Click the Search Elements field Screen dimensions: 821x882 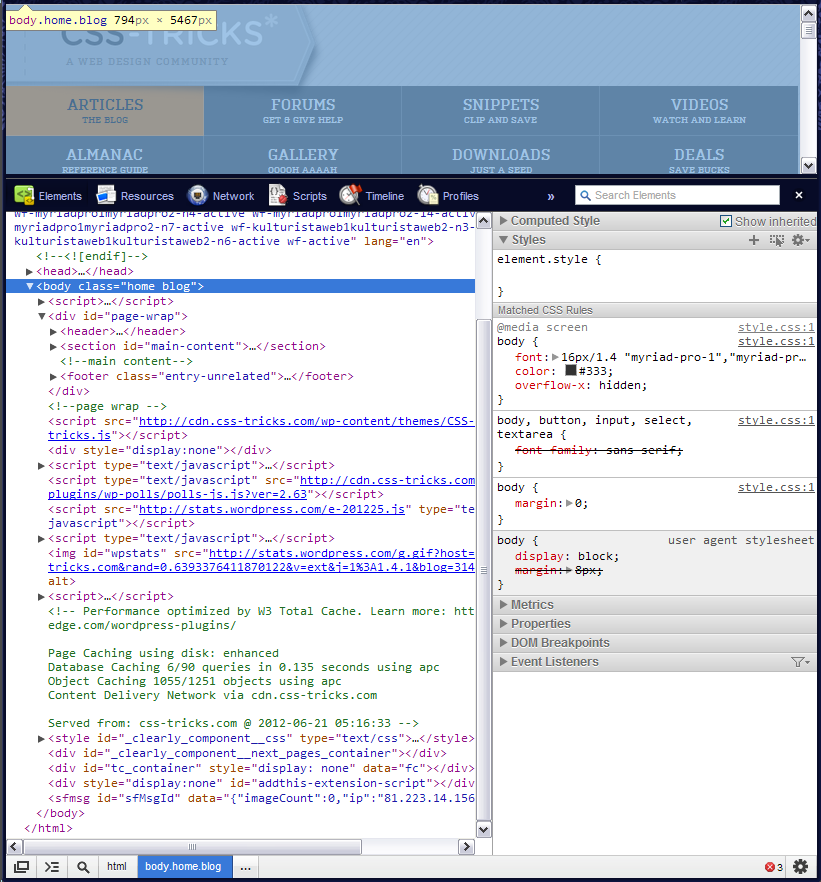[677, 195]
